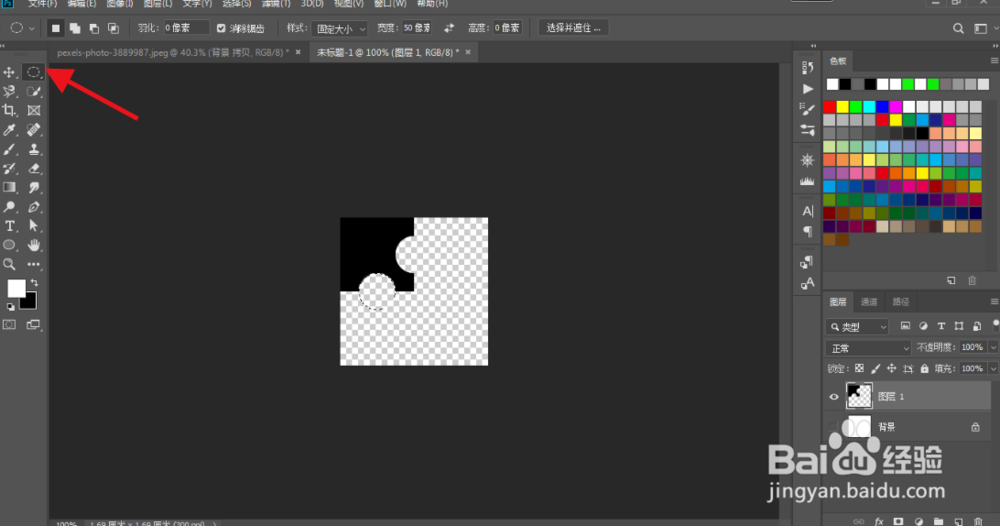Toggle the anti-alias (消除锯齿) checkbox
1000x526 pixels.
[x=221, y=28]
